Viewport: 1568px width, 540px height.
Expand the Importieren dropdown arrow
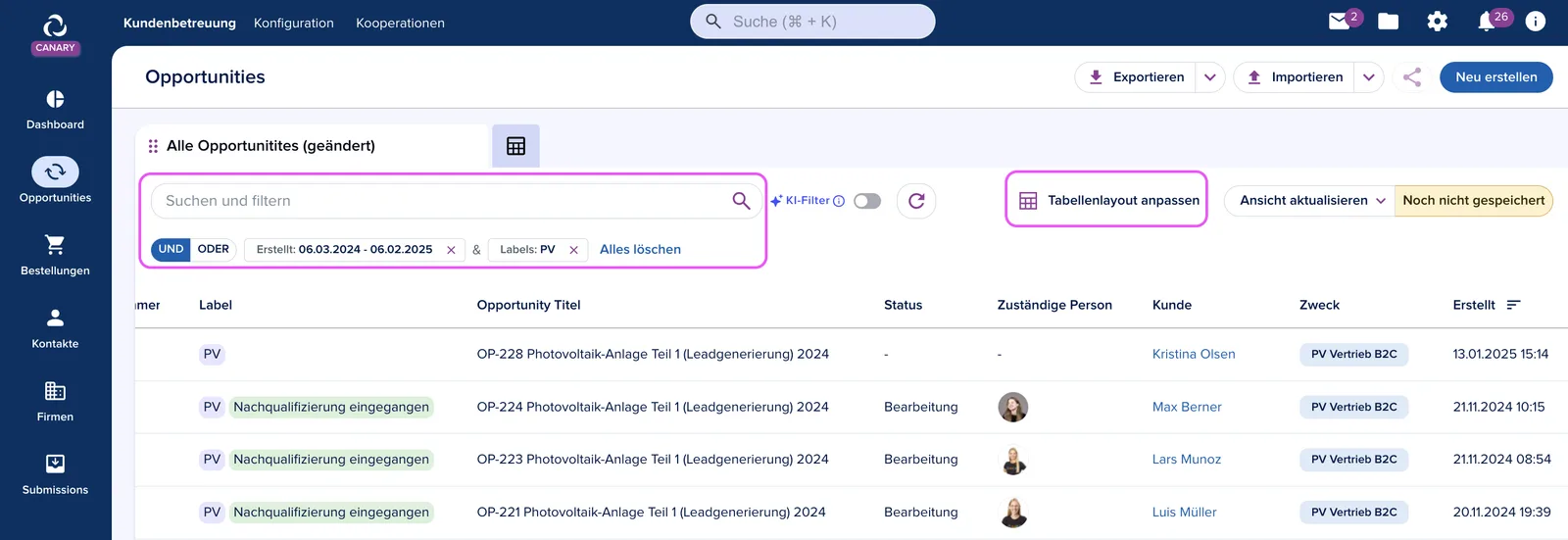(1369, 77)
